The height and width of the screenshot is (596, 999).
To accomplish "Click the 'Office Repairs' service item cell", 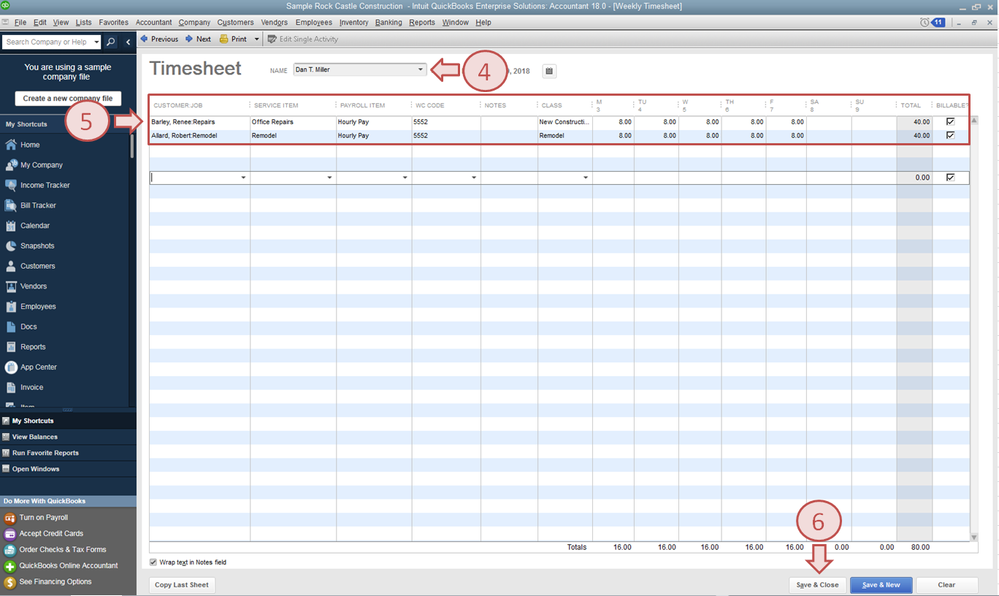I will 293,122.
